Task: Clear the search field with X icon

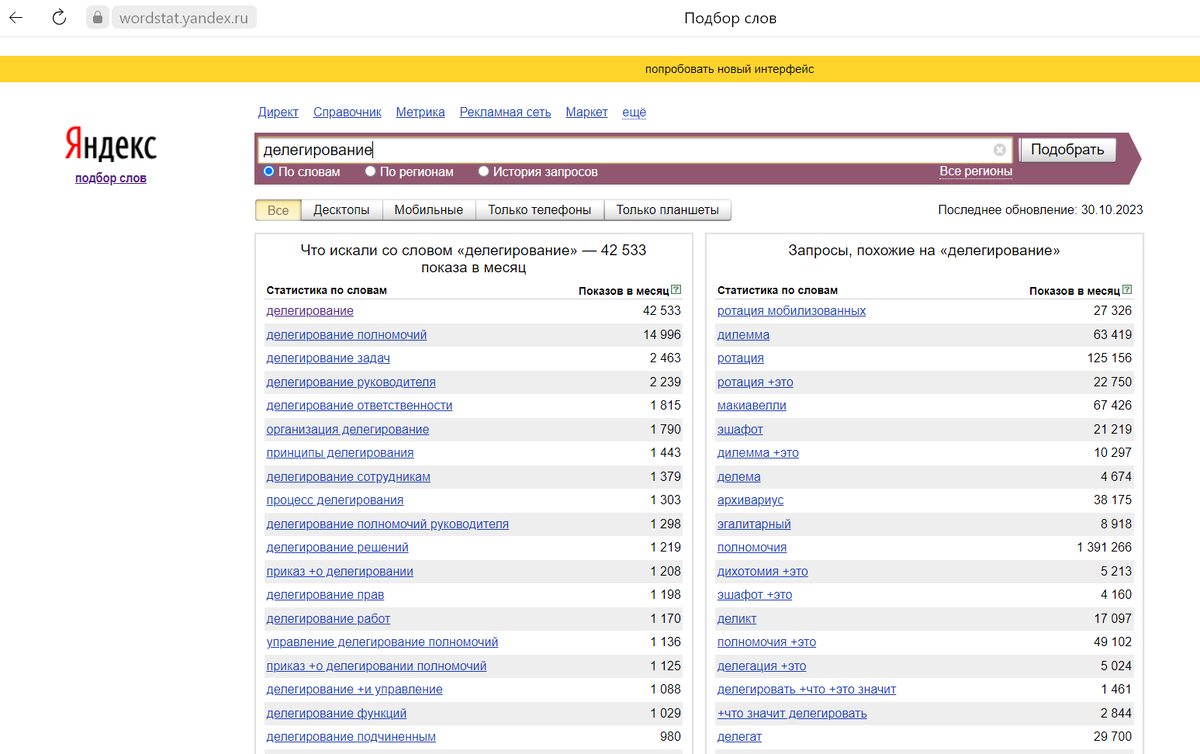Action: 1000,150
